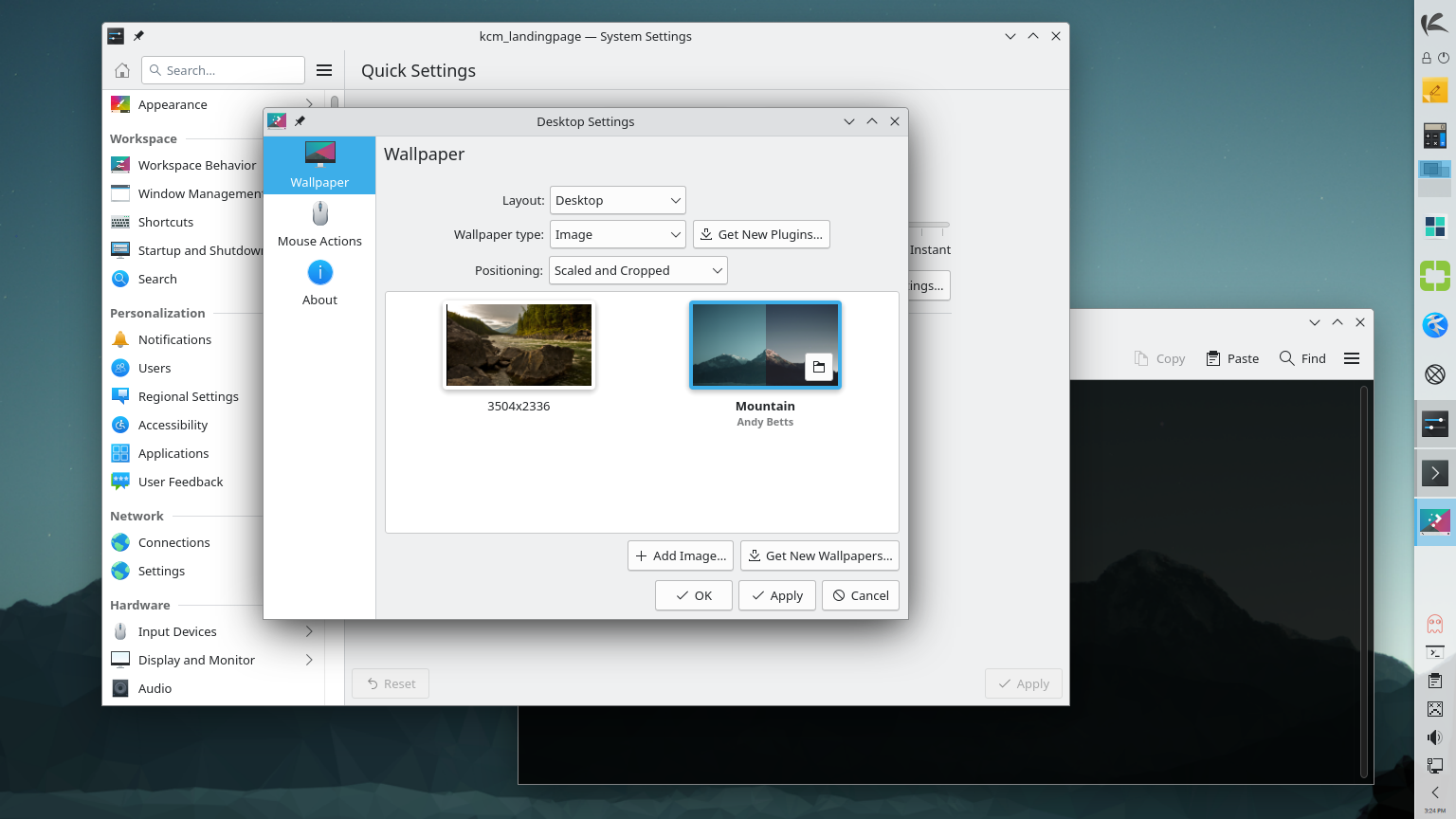Click the green Discover-style panel icon
Viewport: 1456px width, 819px height.
point(1434,276)
